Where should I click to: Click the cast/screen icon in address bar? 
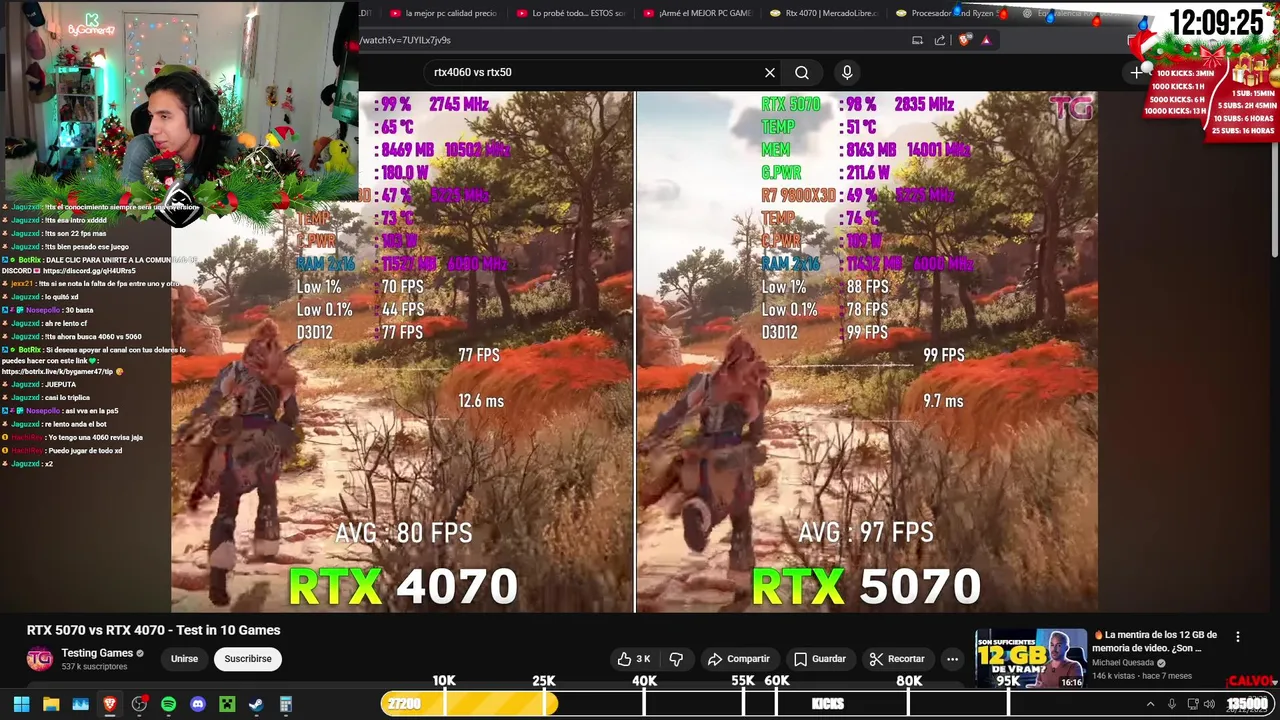(x=917, y=40)
